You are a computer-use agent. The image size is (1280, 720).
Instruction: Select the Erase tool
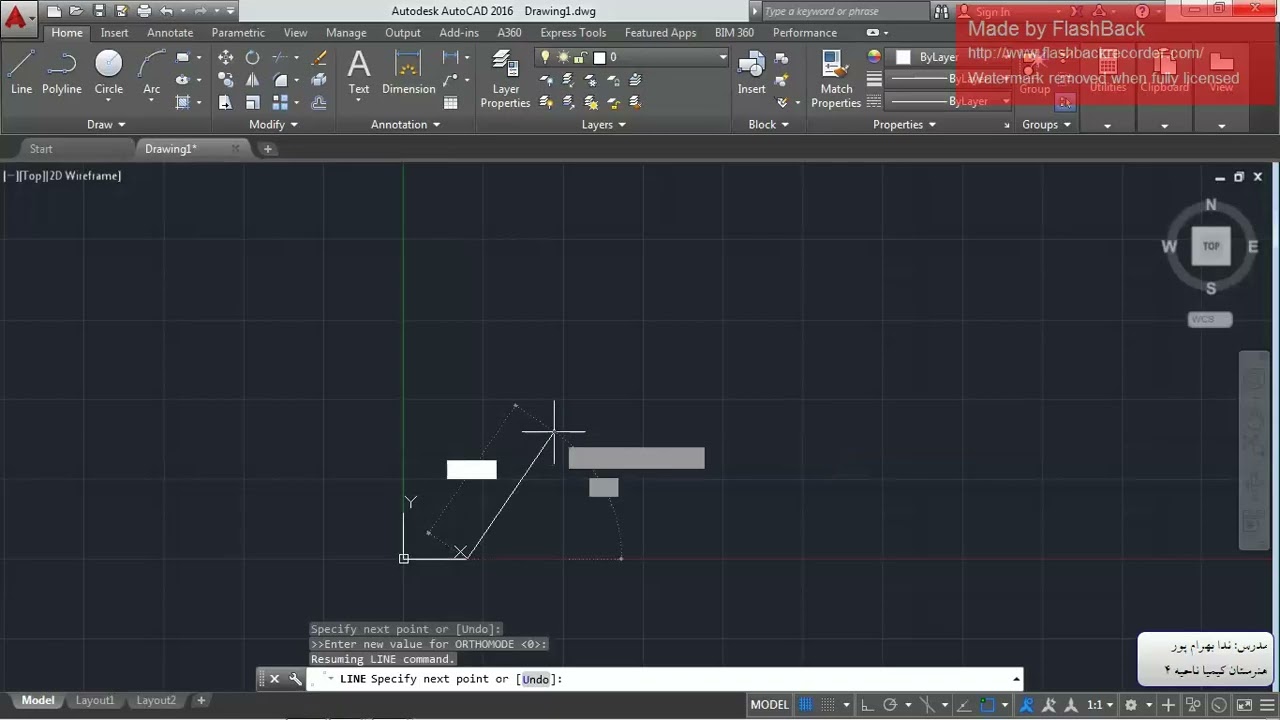[x=319, y=58]
